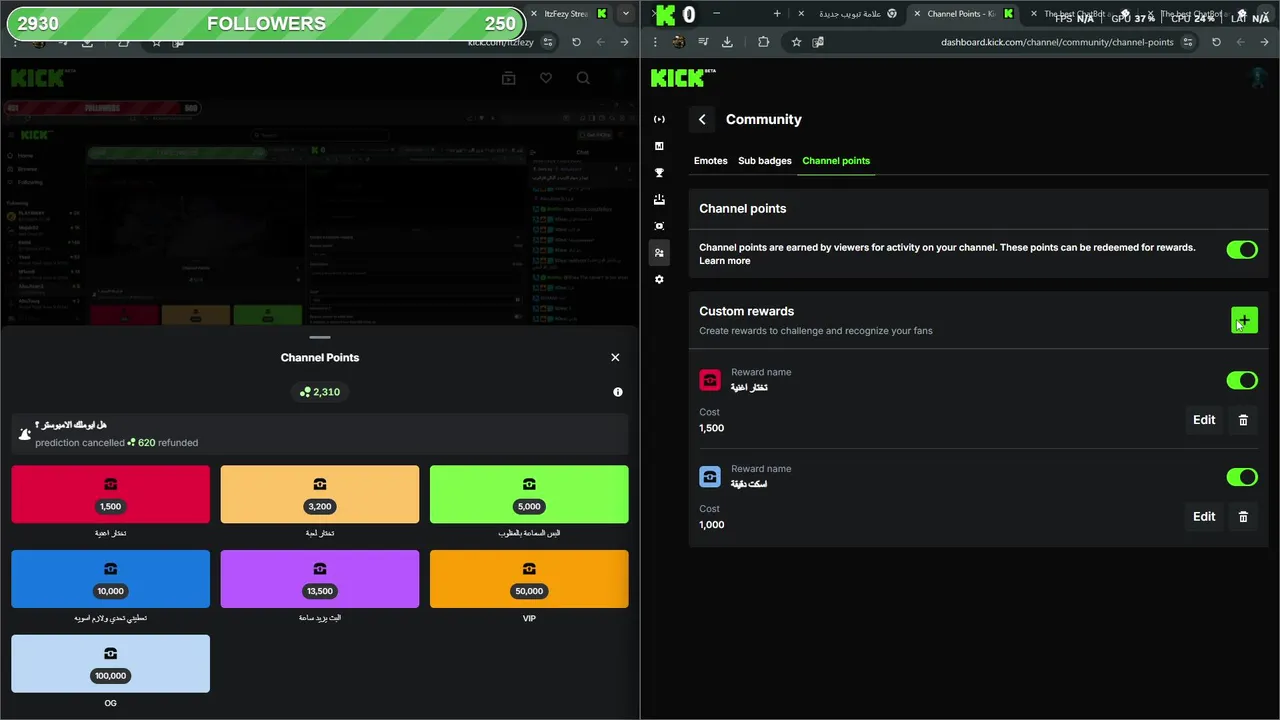Select the ItzFezy Stream browser tab
Viewport: 1280px width, 720px height.
[x=566, y=14]
